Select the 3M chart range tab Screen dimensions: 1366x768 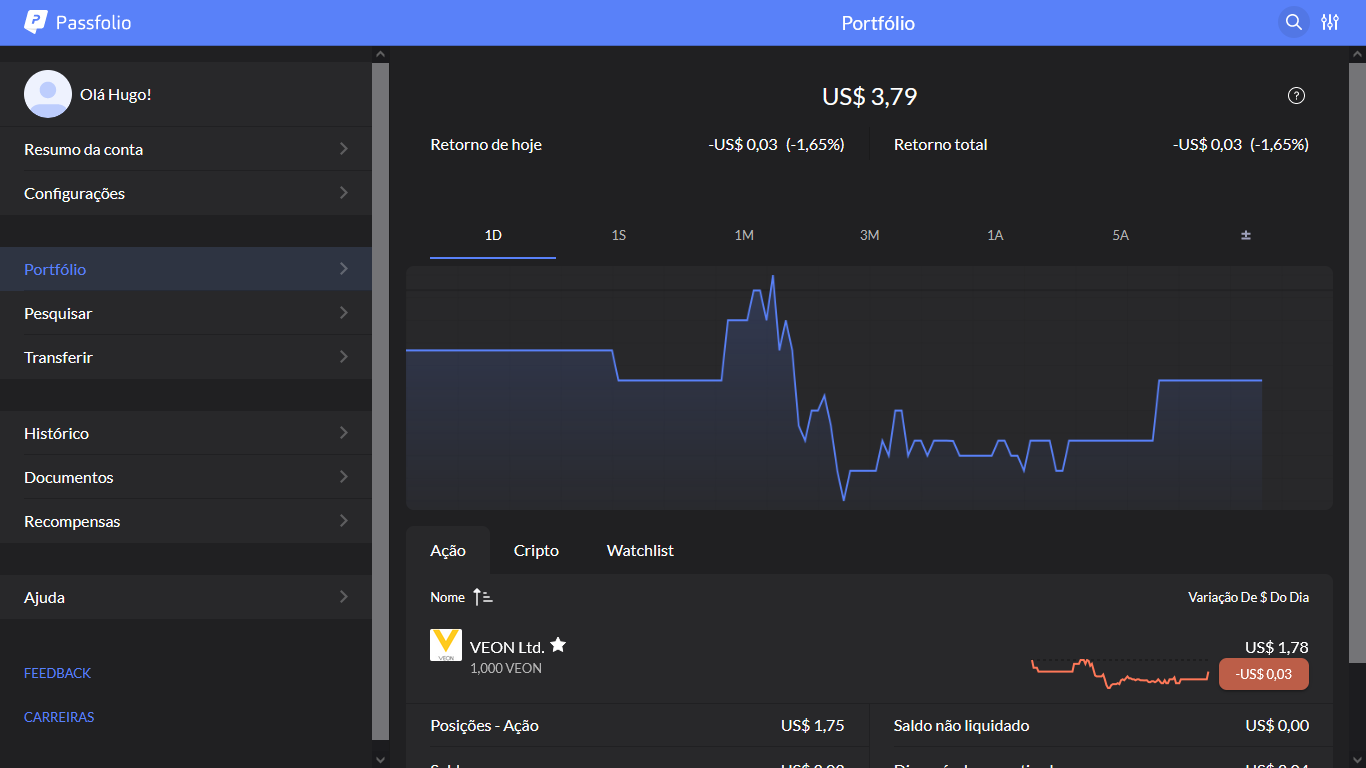pos(870,235)
